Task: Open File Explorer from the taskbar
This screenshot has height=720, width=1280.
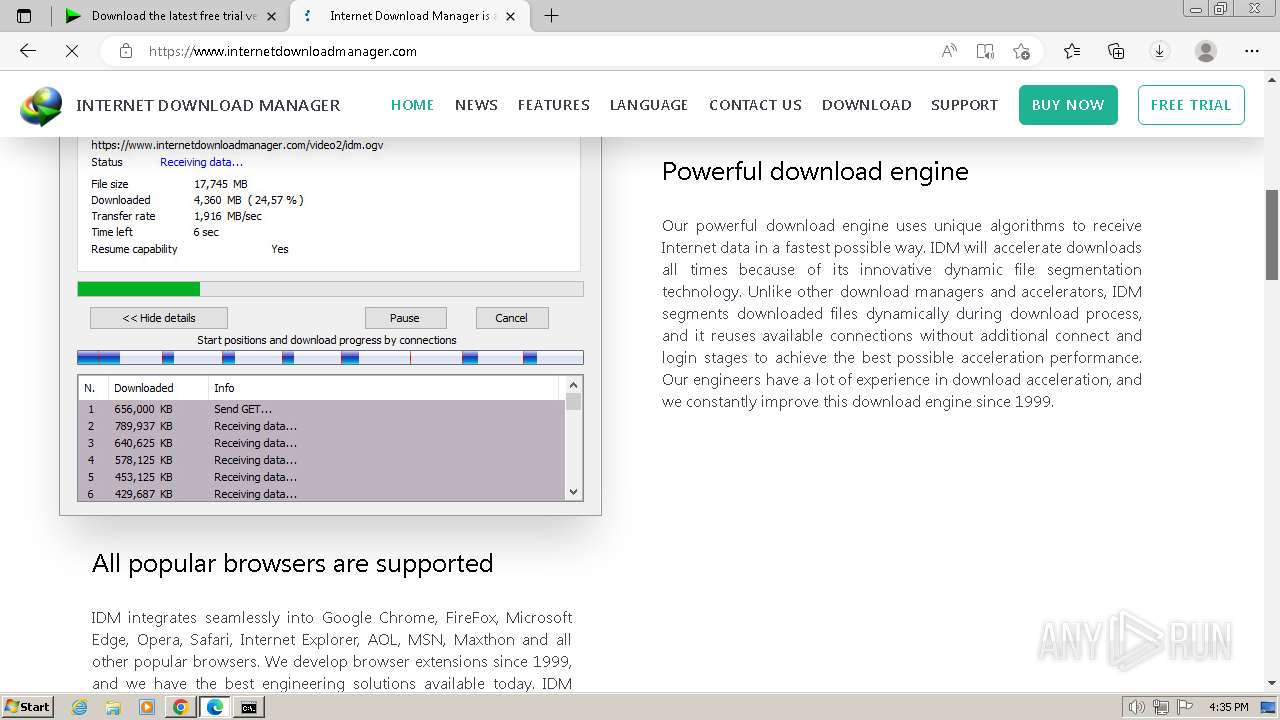Action: [x=113, y=707]
